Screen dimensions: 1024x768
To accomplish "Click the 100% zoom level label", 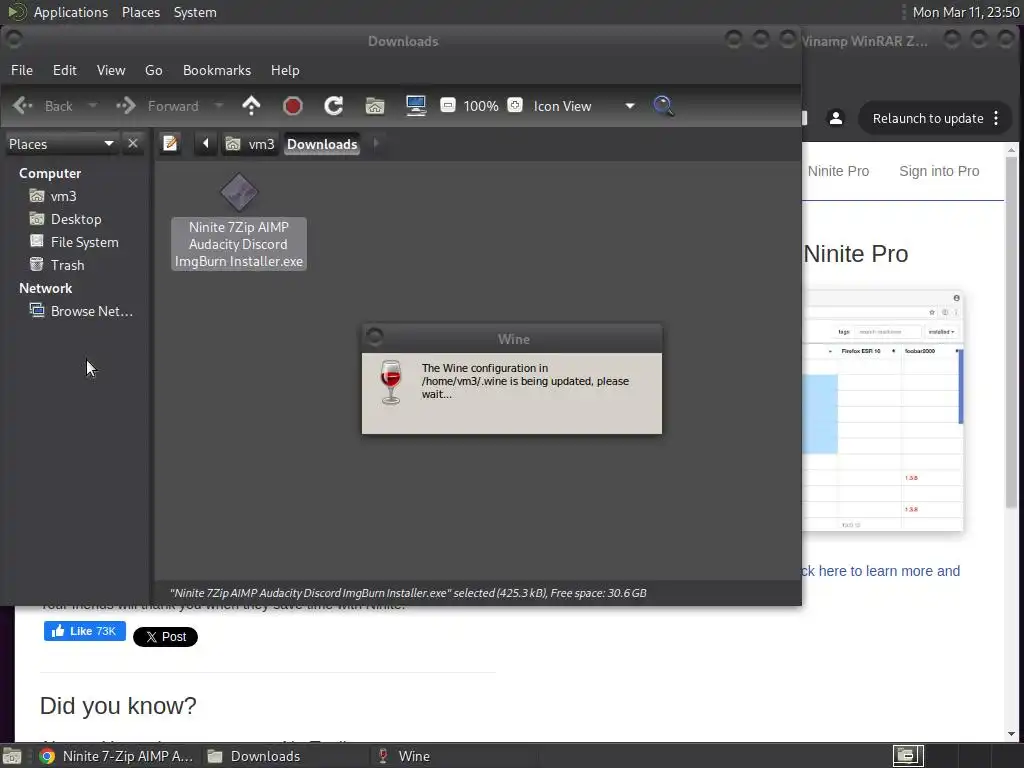I will tap(481, 106).
